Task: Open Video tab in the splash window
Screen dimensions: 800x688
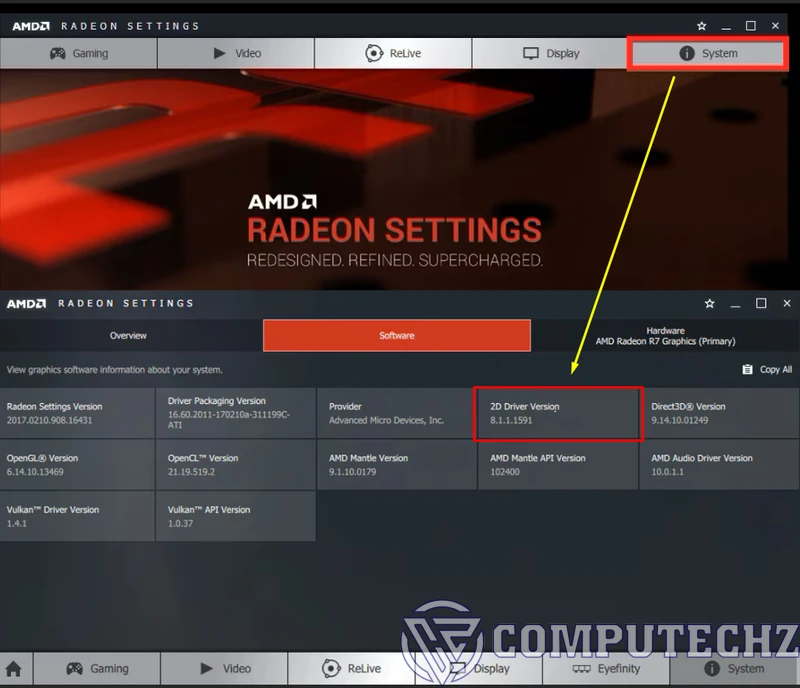Action: coord(236,53)
